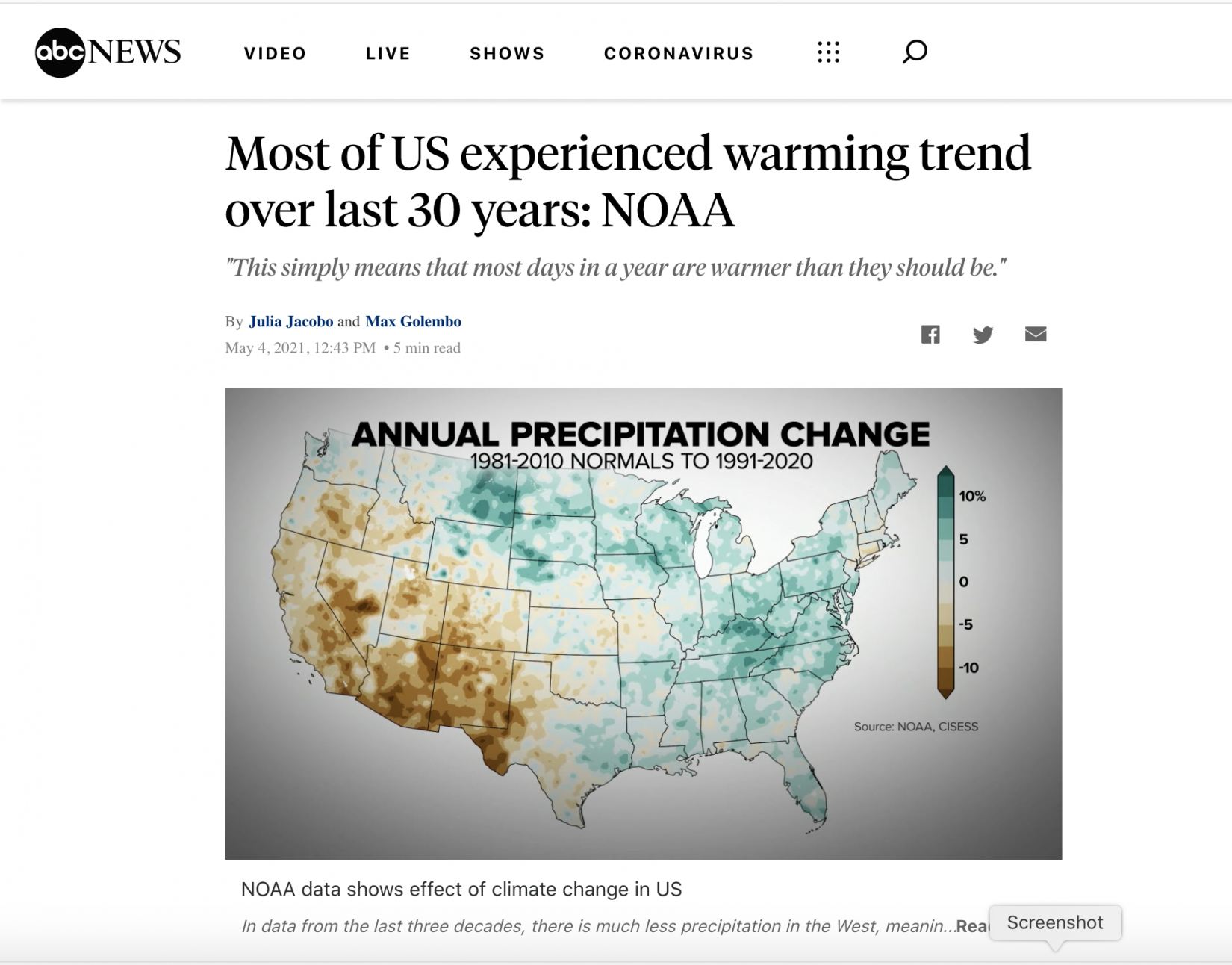The width and height of the screenshot is (1232, 965).
Task: Open the ABC News logo homepage
Action: click(108, 52)
